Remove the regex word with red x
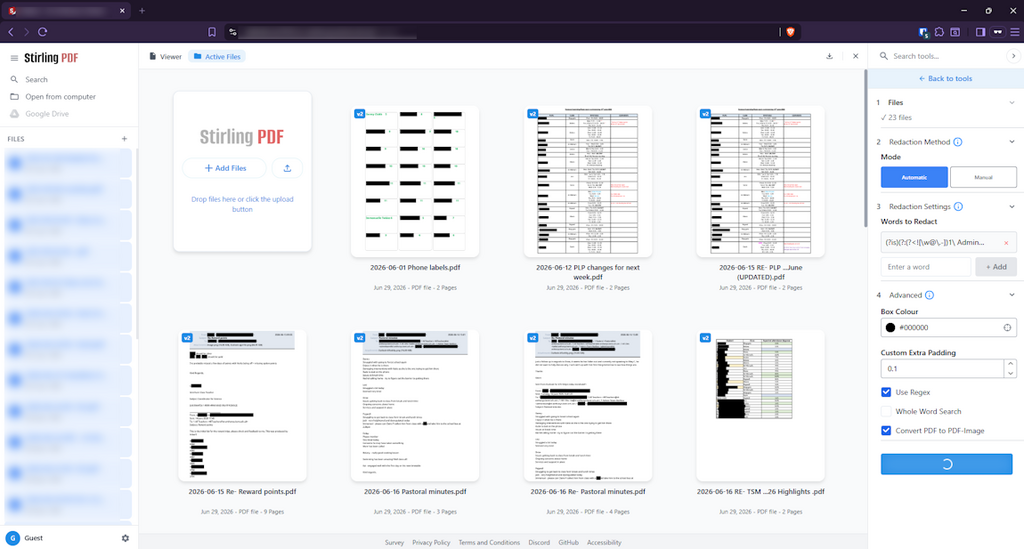Image resolution: width=1024 pixels, height=549 pixels. pos(1006,243)
